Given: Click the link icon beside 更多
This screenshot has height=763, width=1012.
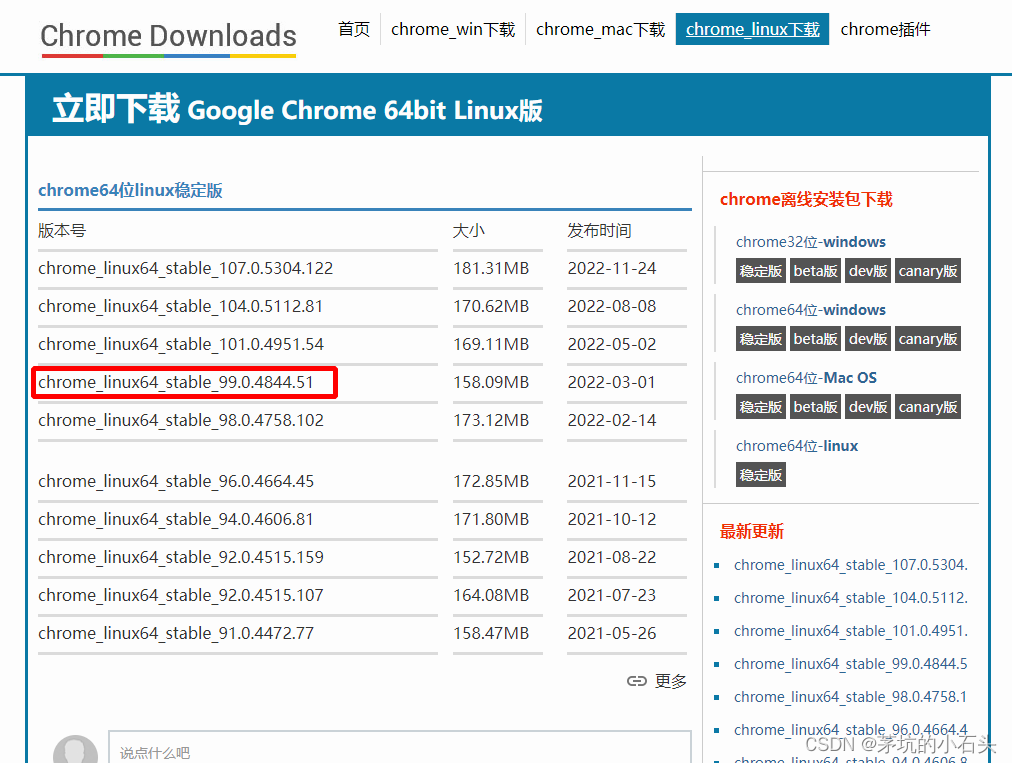Looking at the screenshot, I should (x=637, y=681).
